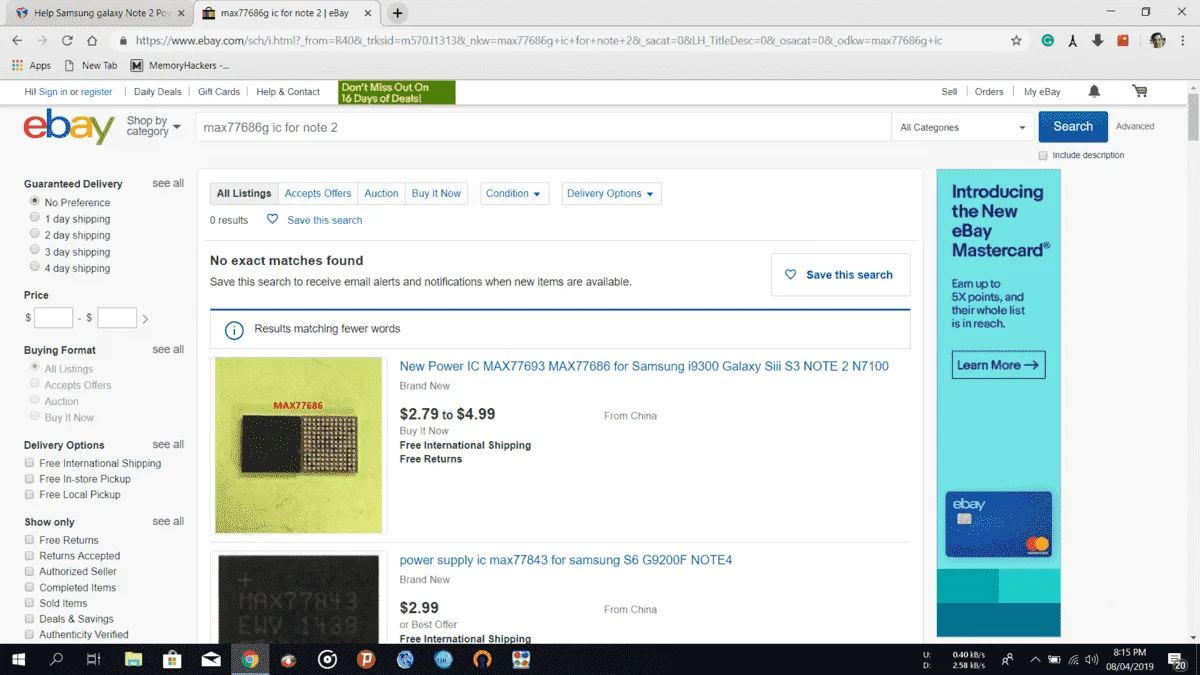The width and height of the screenshot is (1200, 675).
Task: Expand the Delivery Options dropdown
Action: 610,194
